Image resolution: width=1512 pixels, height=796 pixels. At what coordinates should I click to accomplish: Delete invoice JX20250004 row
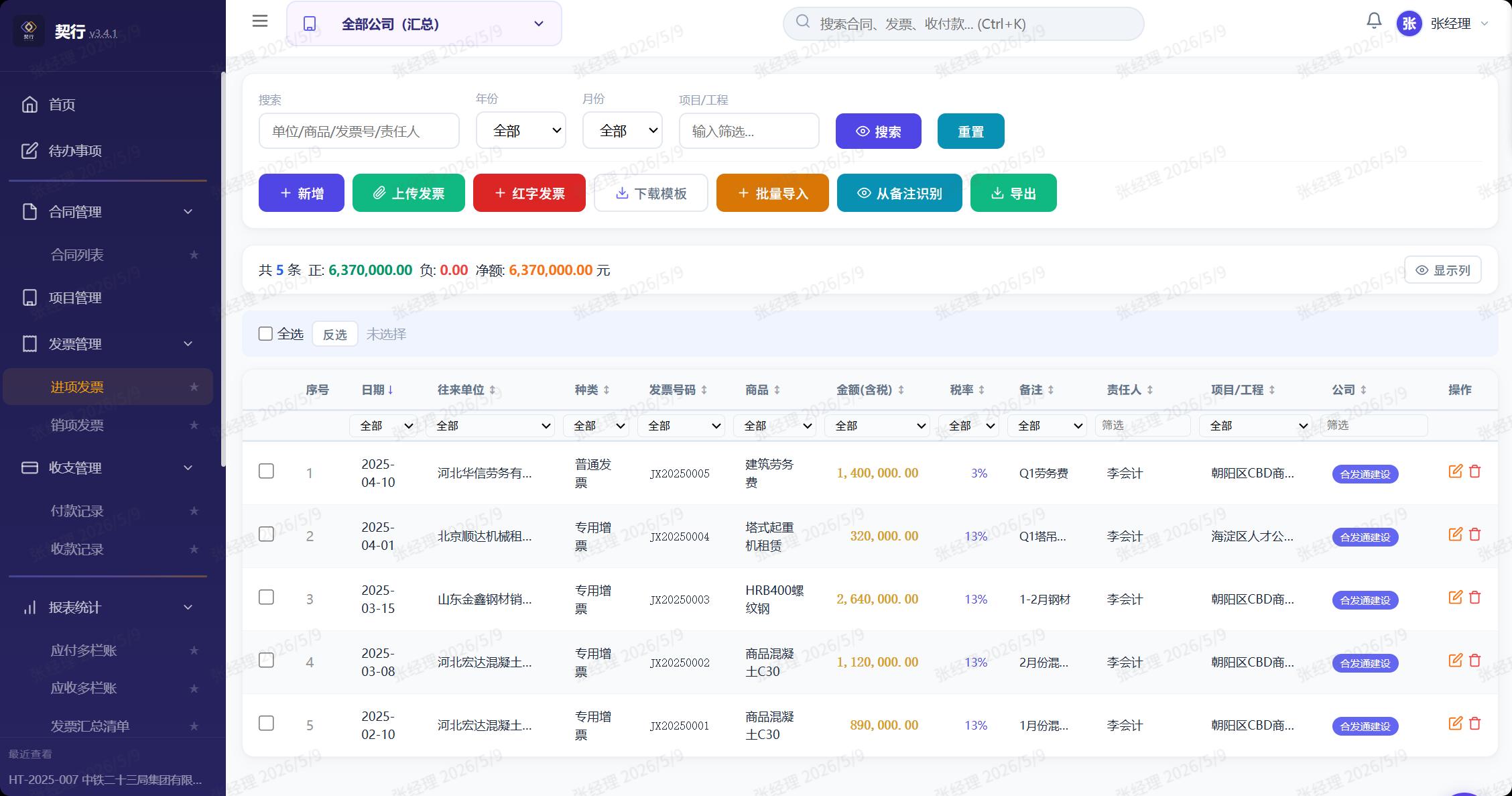click(x=1475, y=534)
